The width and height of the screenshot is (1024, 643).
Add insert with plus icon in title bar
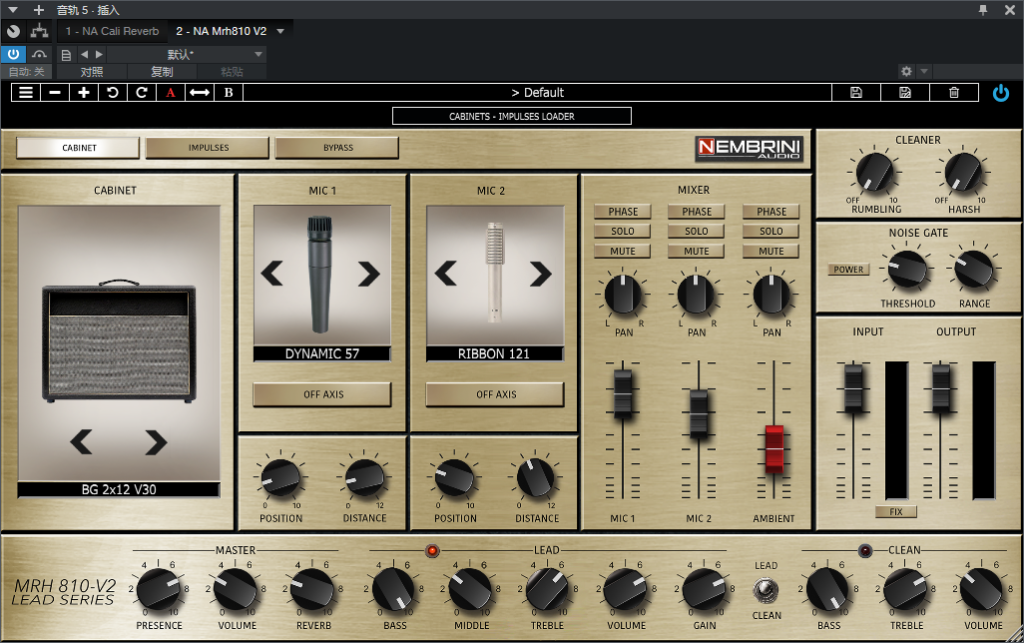(39, 10)
